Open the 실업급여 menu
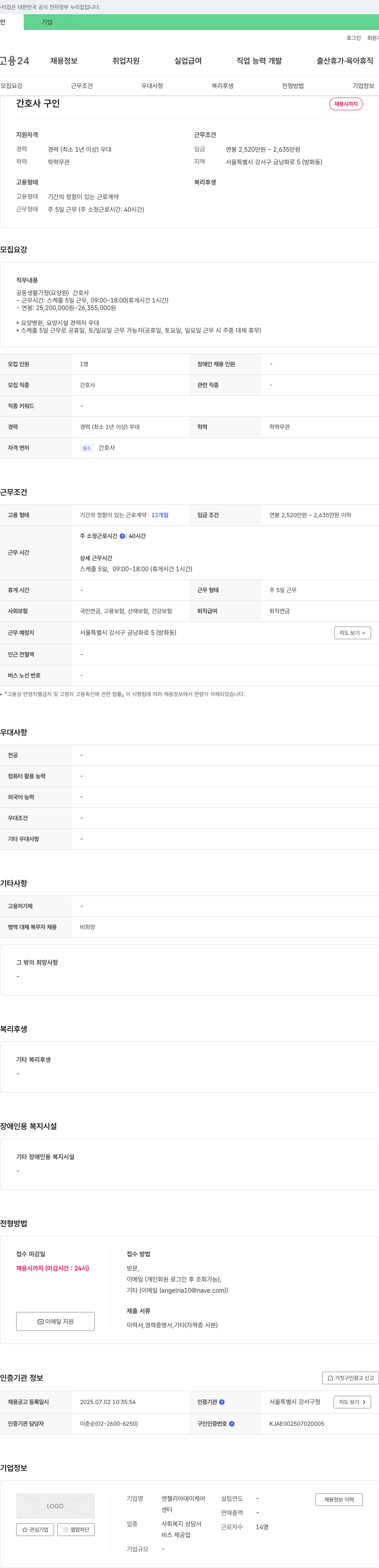379x1568 pixels. coord(188,61)
